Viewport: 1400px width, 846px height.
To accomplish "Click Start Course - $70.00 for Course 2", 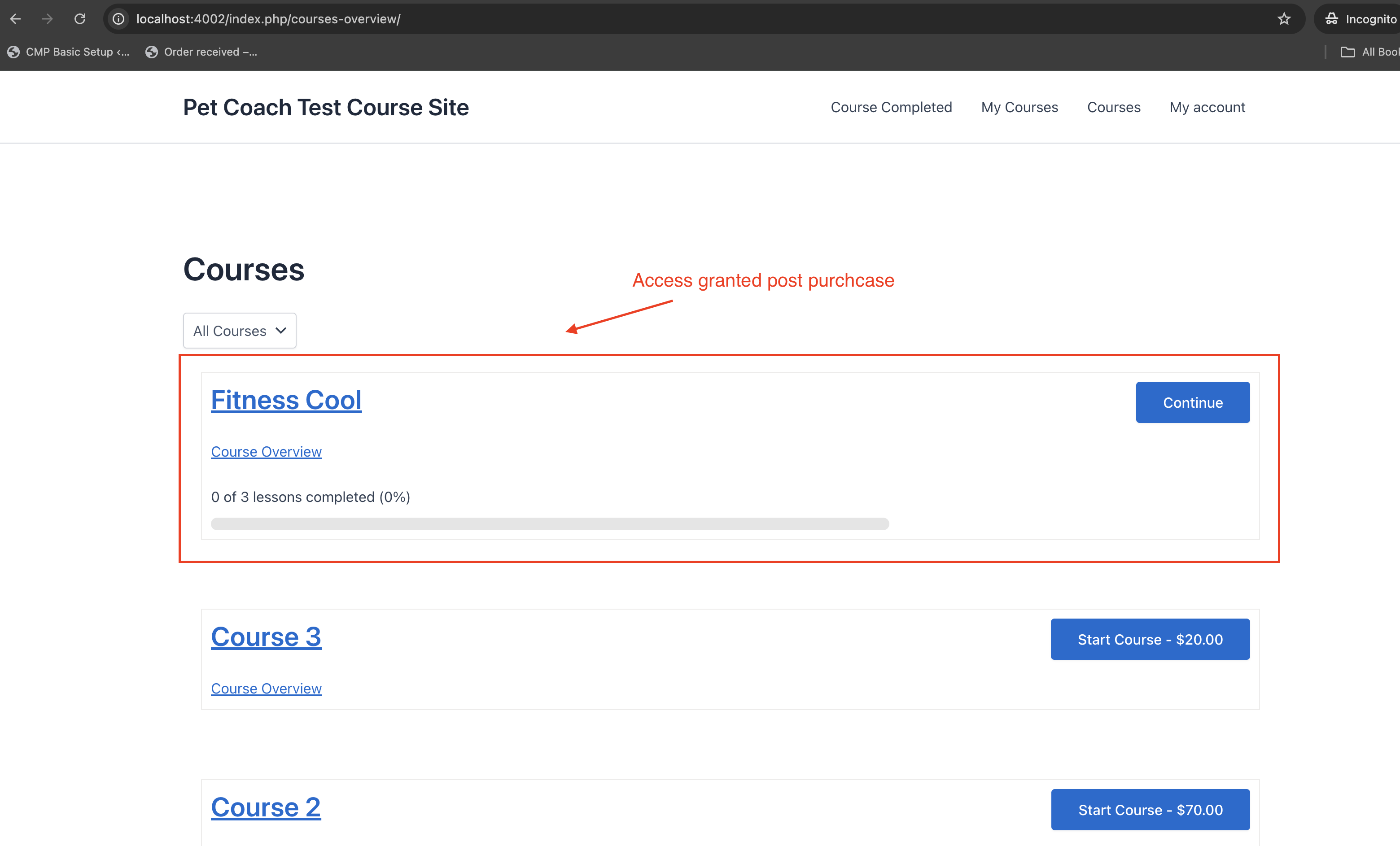I will click(1150, 810).
